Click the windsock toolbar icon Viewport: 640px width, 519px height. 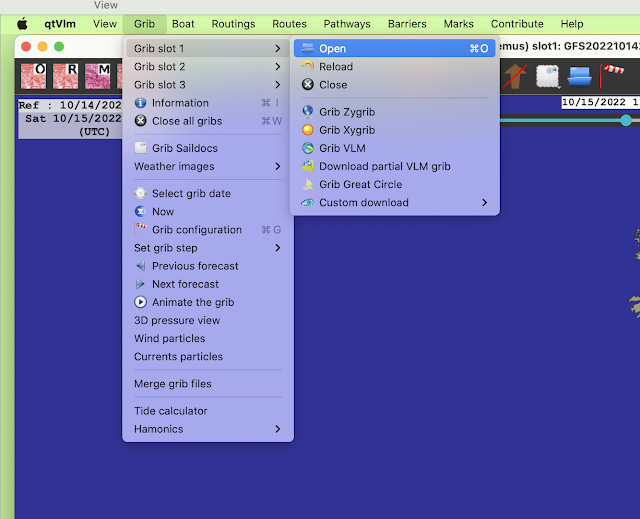(611, 76)
